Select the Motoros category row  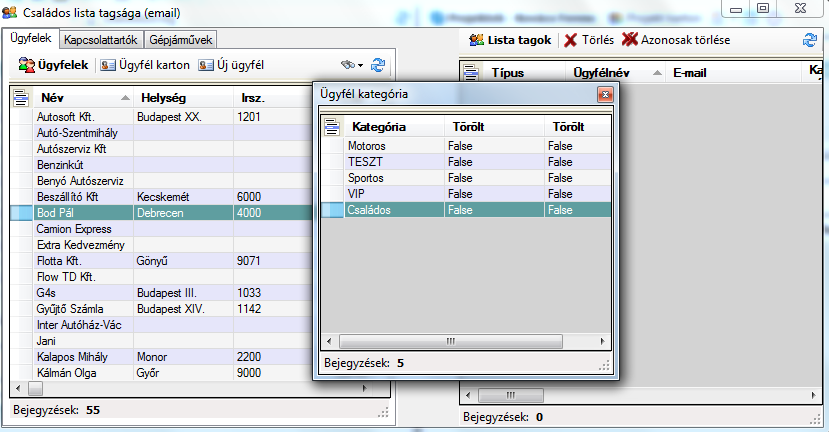point(466,146)
